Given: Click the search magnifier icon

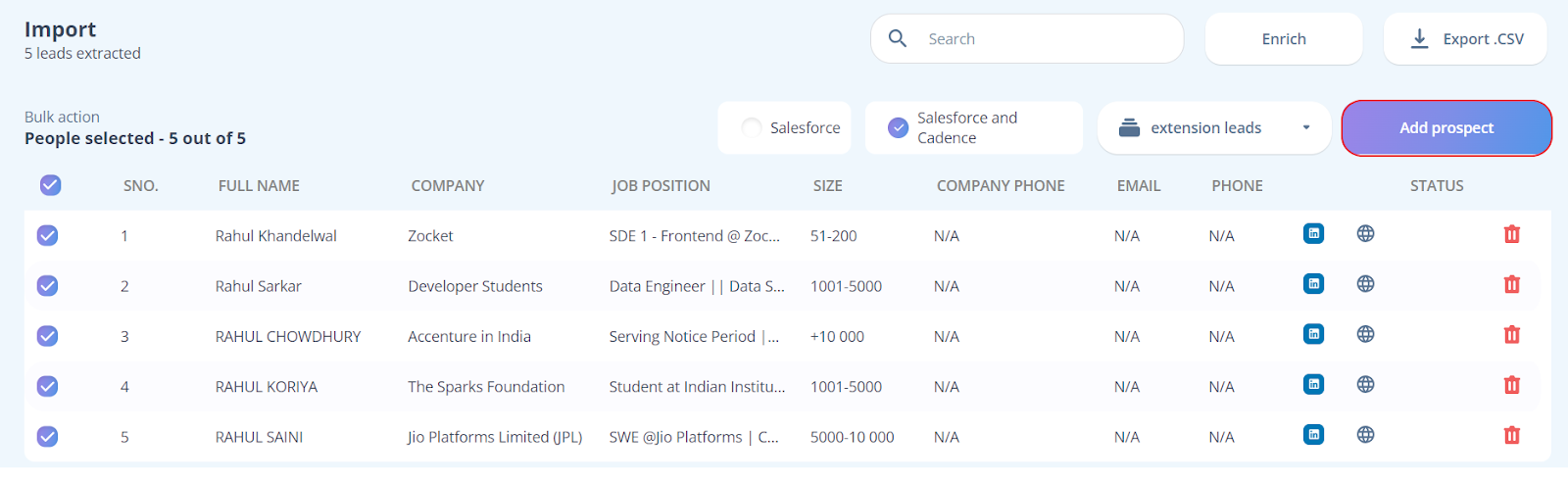Looking at the screenshot, I should click(897, 38).
